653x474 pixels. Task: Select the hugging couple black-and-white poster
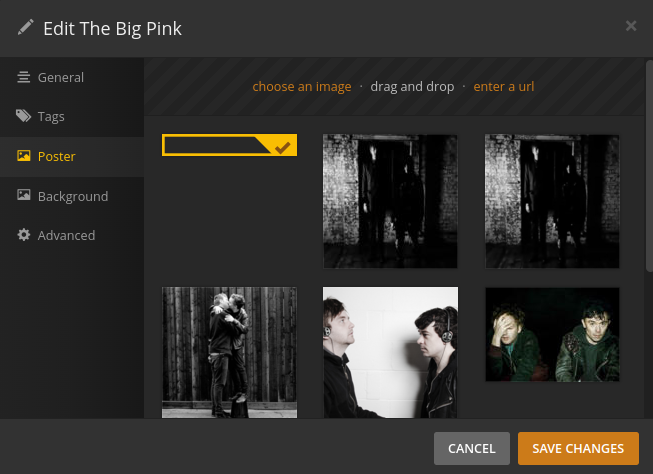pyautogui.click(x=229, y=352)
